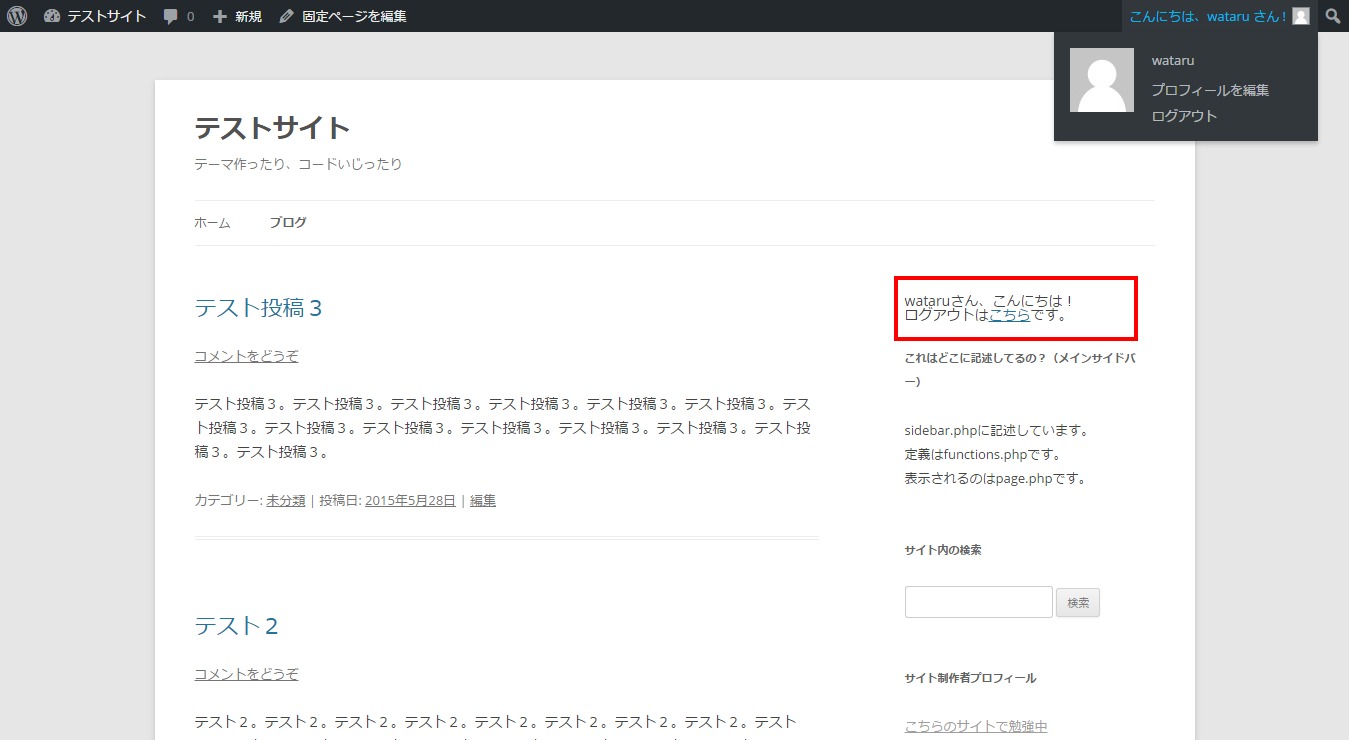The image size is (1349, 740).
Task: Open the 未分類 category link
Action: point(286,500)
